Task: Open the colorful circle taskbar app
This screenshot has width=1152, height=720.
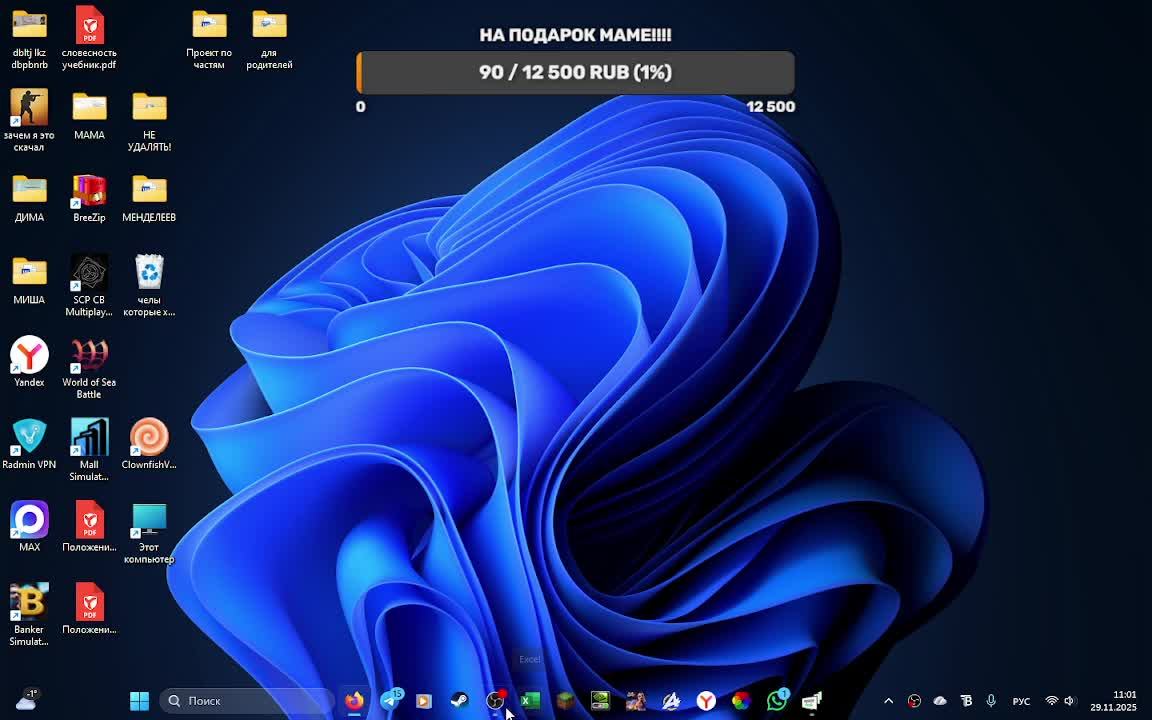Action: pyautogui.click(x=741, y=701)
